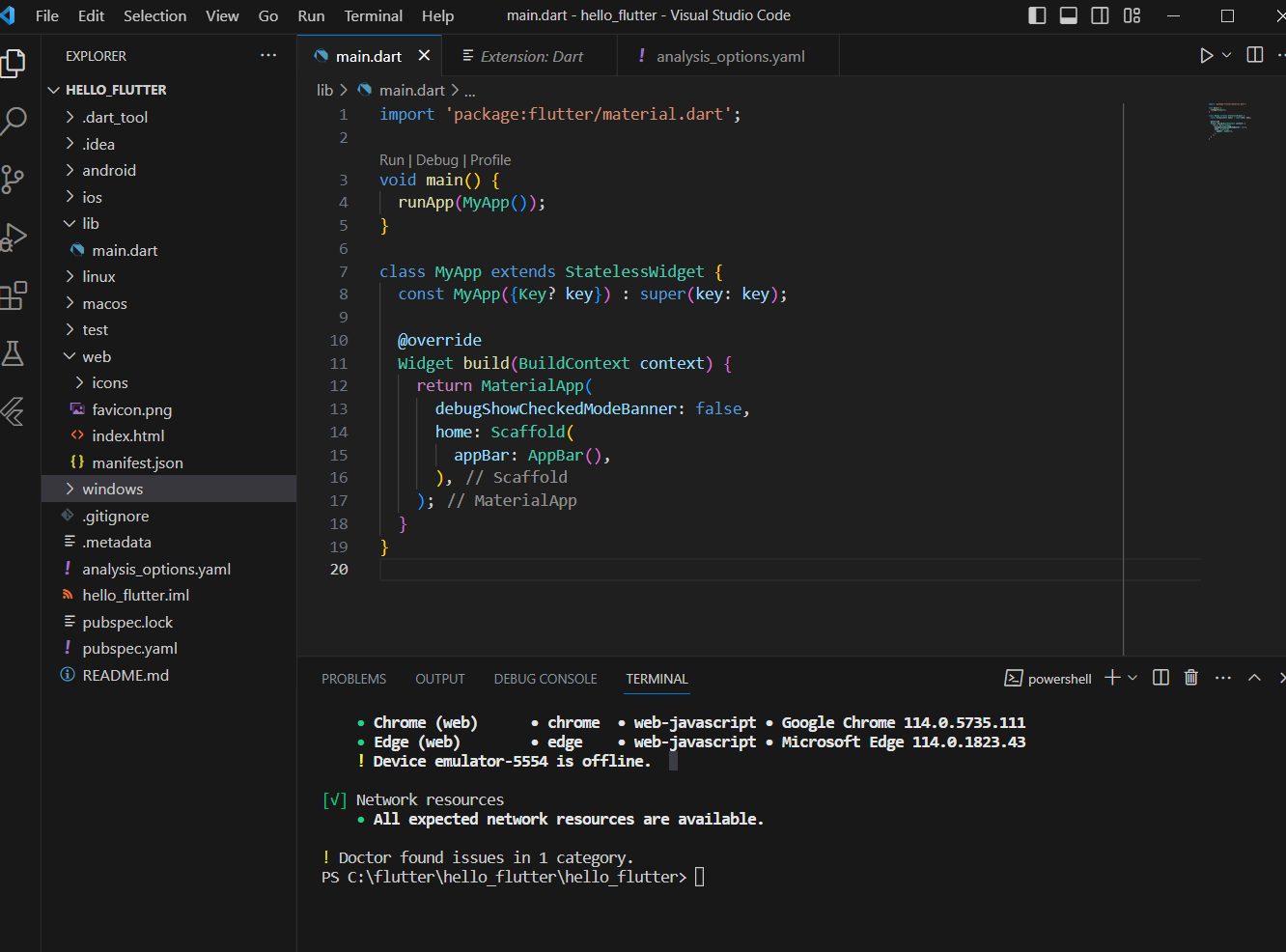This screenshot has height=952, width=1286.
Task: Expand the .idea folder
Action: (169, 144)
